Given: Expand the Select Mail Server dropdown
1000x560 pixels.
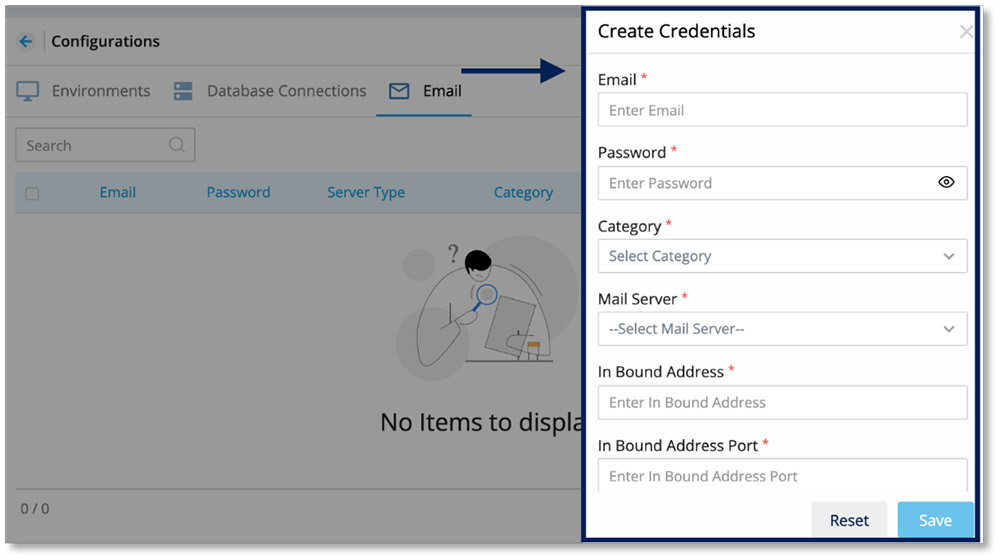Looking at the screenshot, I should coord(783,329).
